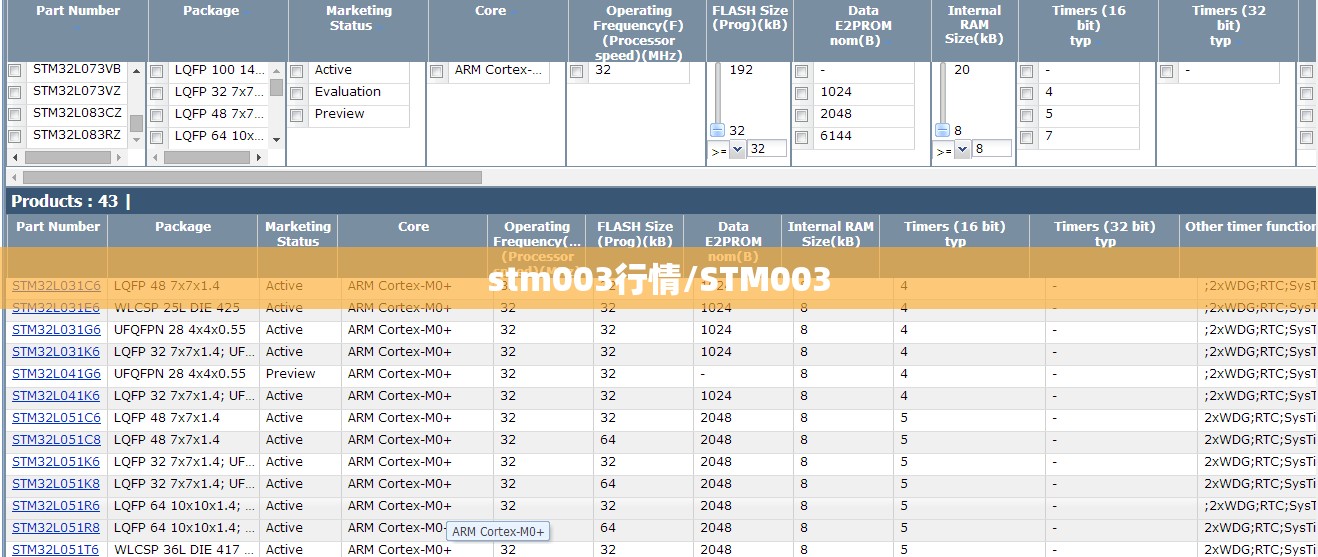Click the part number list's up arrow
This screenshot has width=1318, height=557.
(136, 70)
